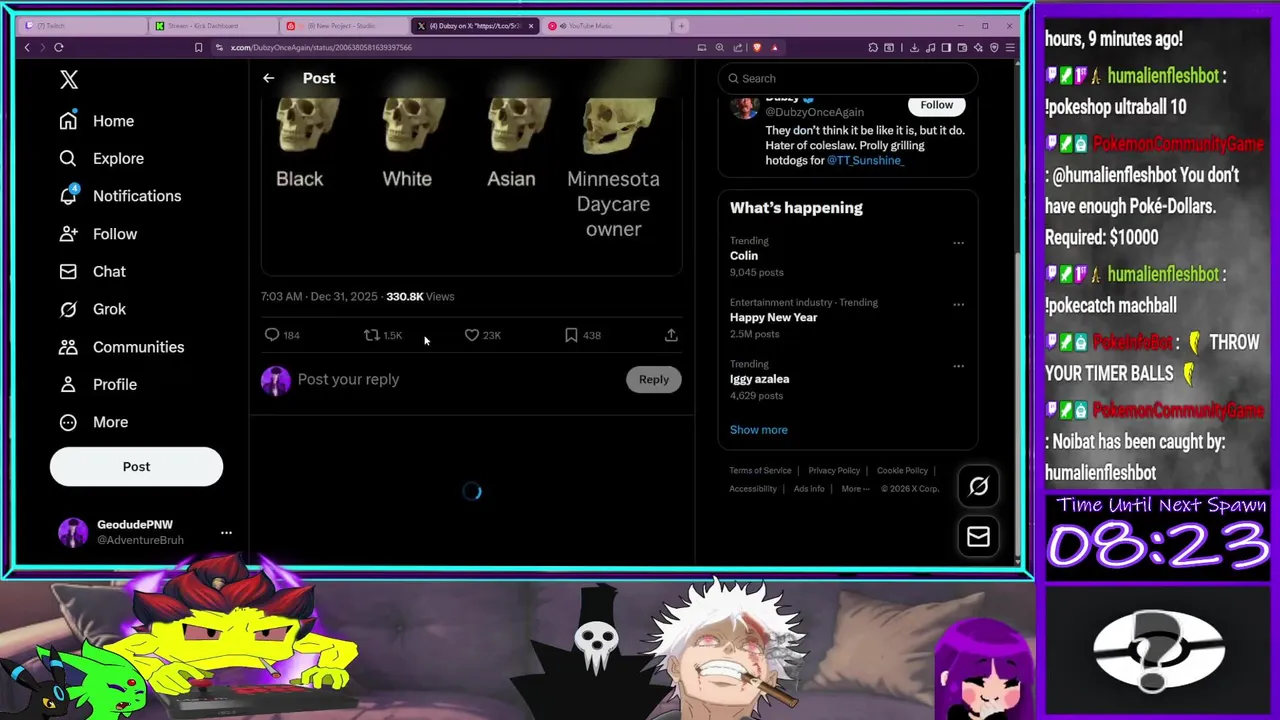Open the Explore page
Screen dimensions: 1280x720
pos(102,158)
